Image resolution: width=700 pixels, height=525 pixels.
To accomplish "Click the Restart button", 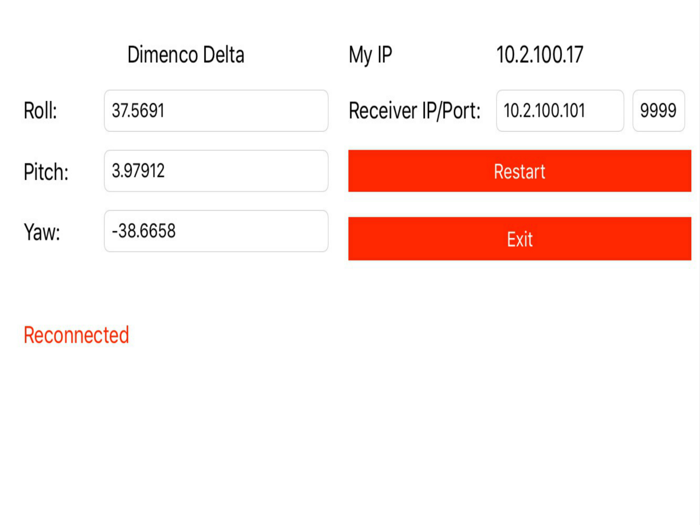I will click(x=519, y=171).
